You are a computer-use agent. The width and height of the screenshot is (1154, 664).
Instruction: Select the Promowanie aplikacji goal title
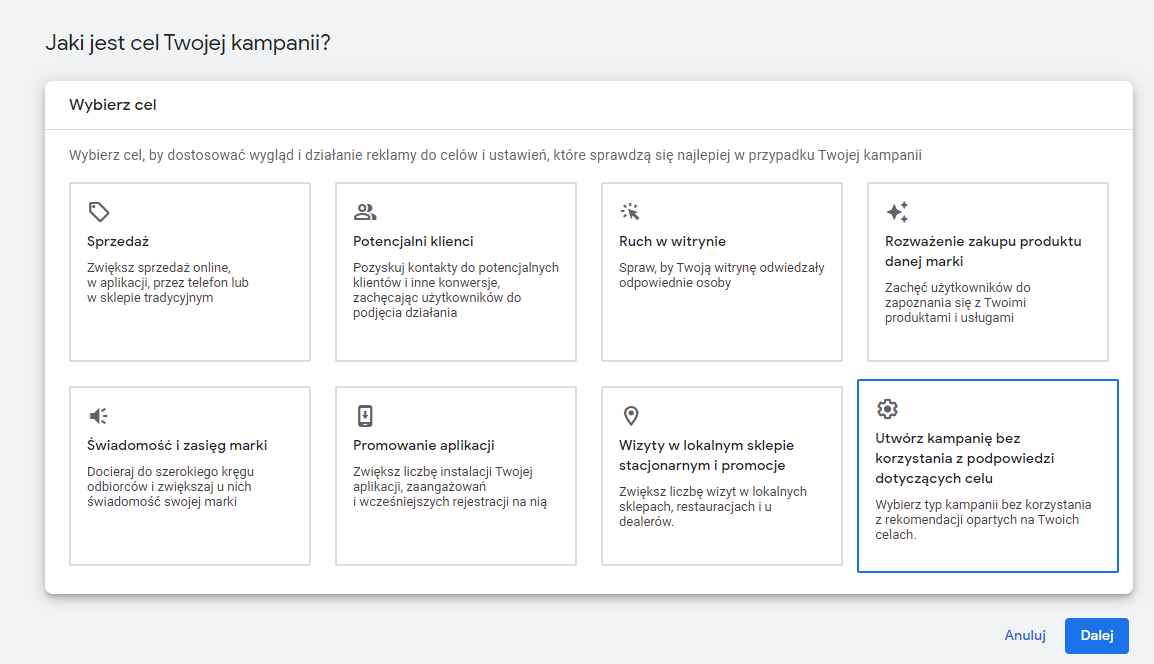pyautogui.click(x=423, y=445)
